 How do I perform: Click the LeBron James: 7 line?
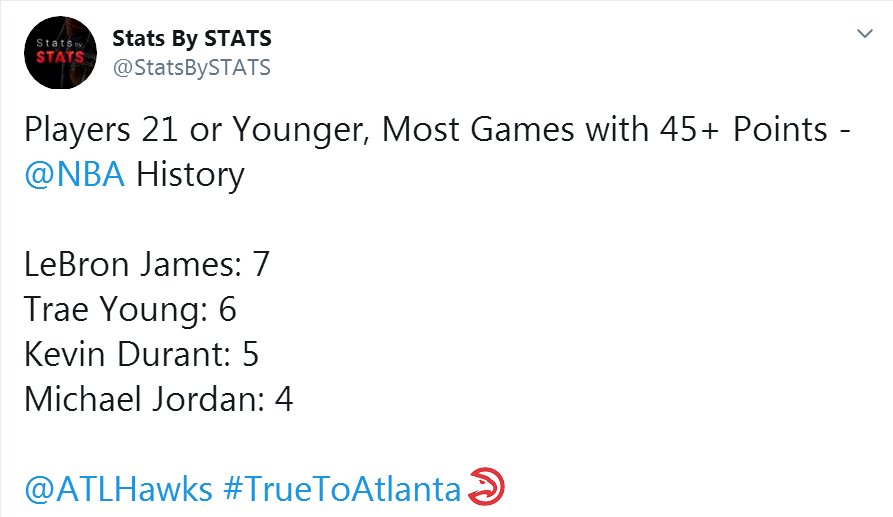tap(146, 265)
